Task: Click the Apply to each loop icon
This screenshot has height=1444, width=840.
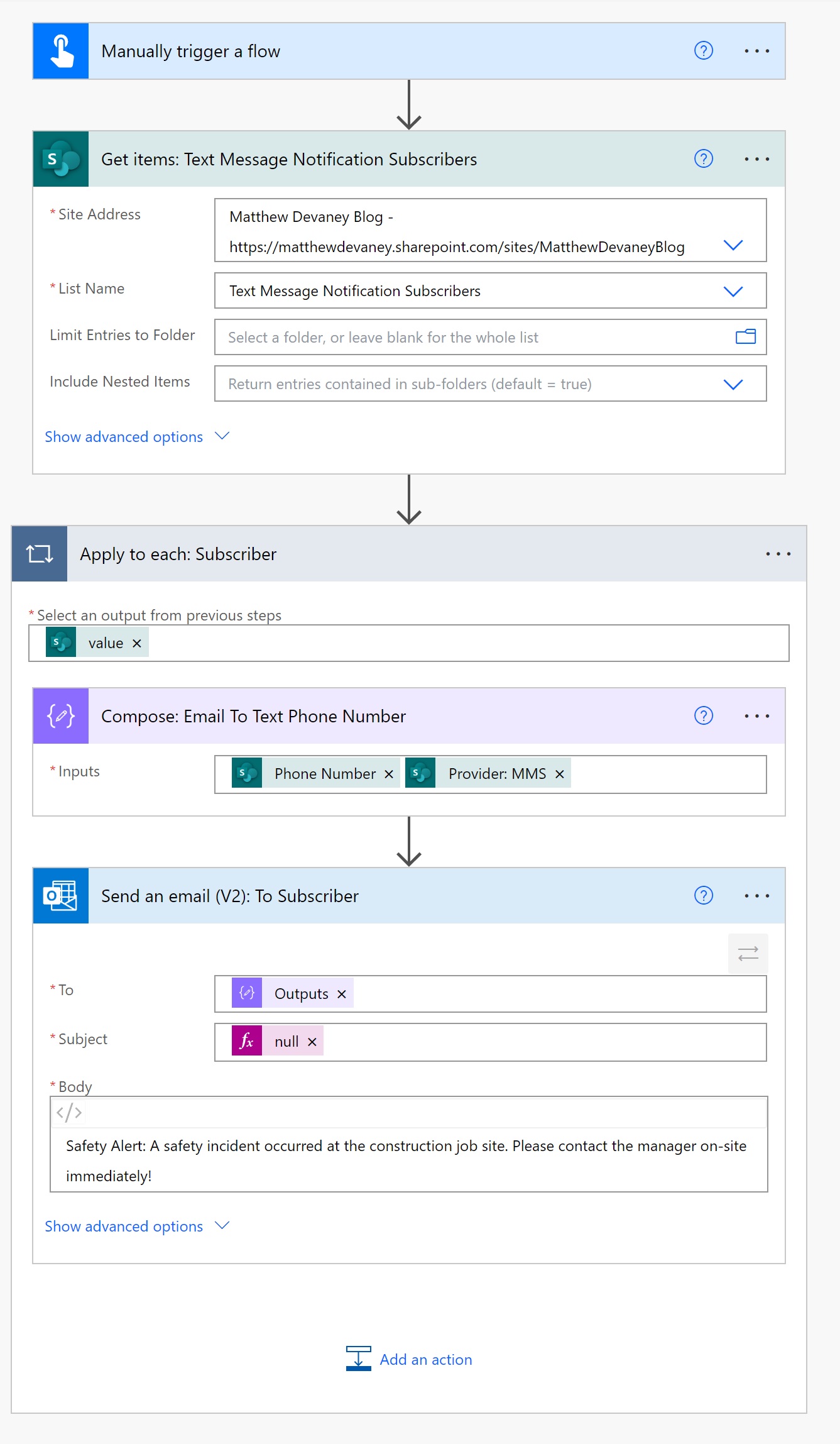Action: (x=40, y=554)
